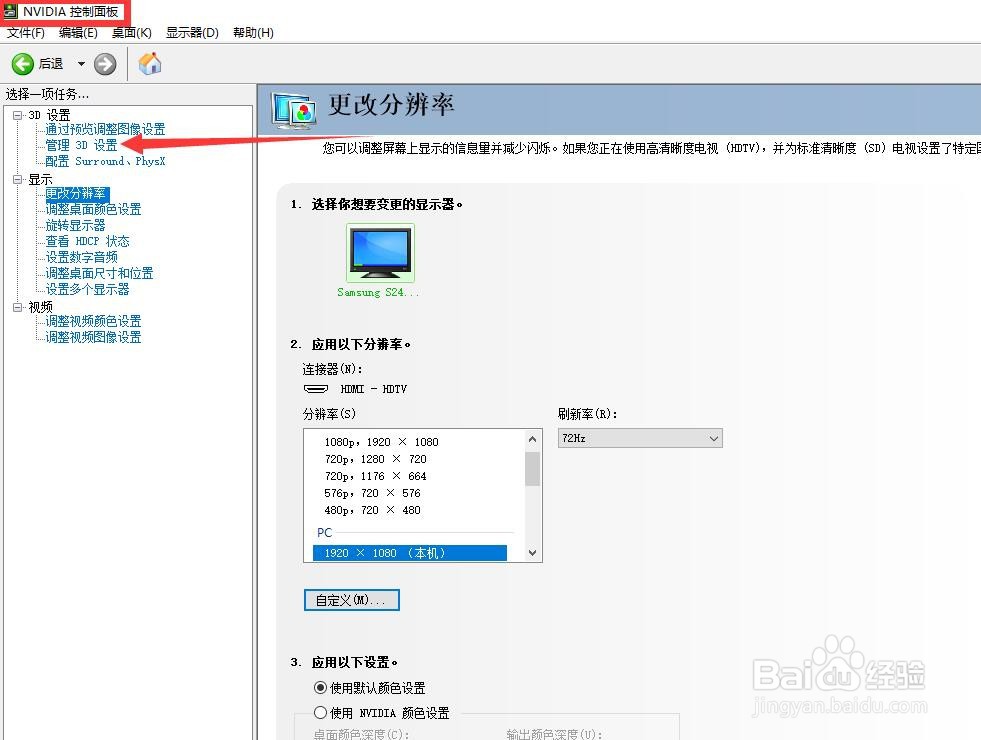Click the 更改分辨率 header monitor icon
981x740 pixels.
click(294, 110)
